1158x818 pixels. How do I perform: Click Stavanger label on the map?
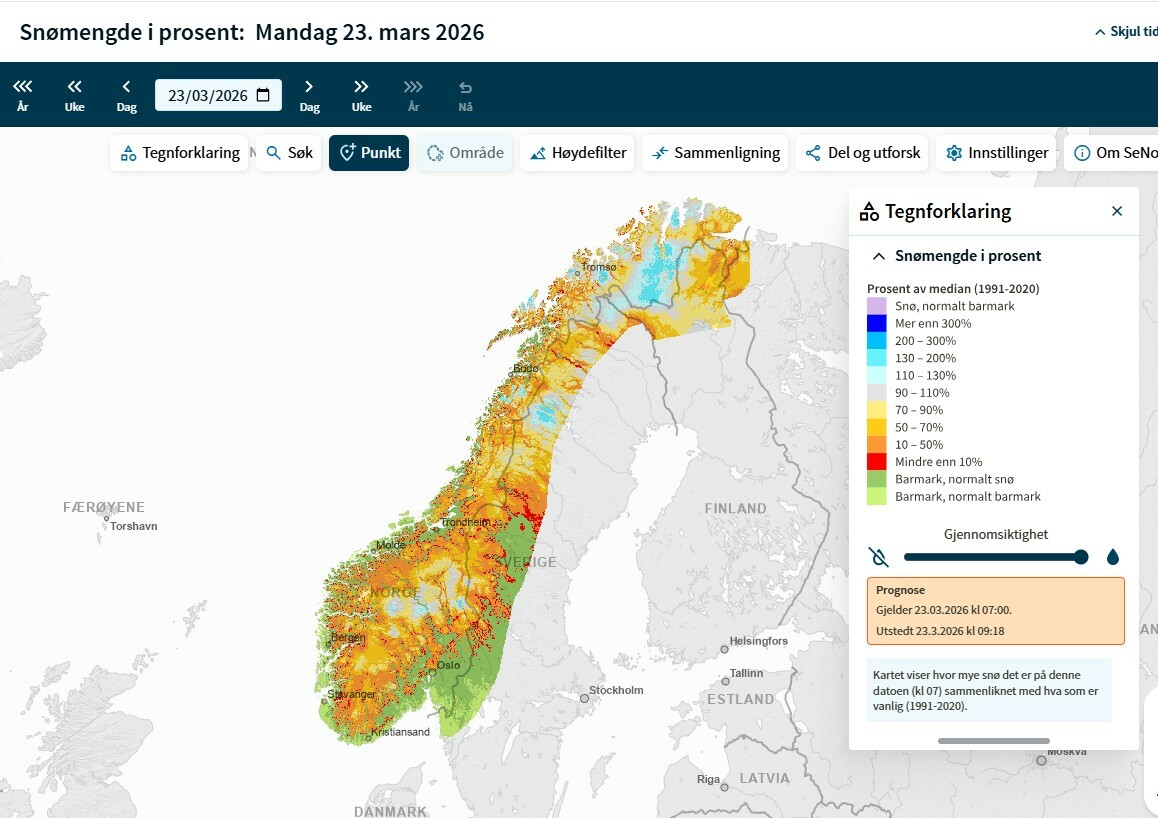coord(352,694)
